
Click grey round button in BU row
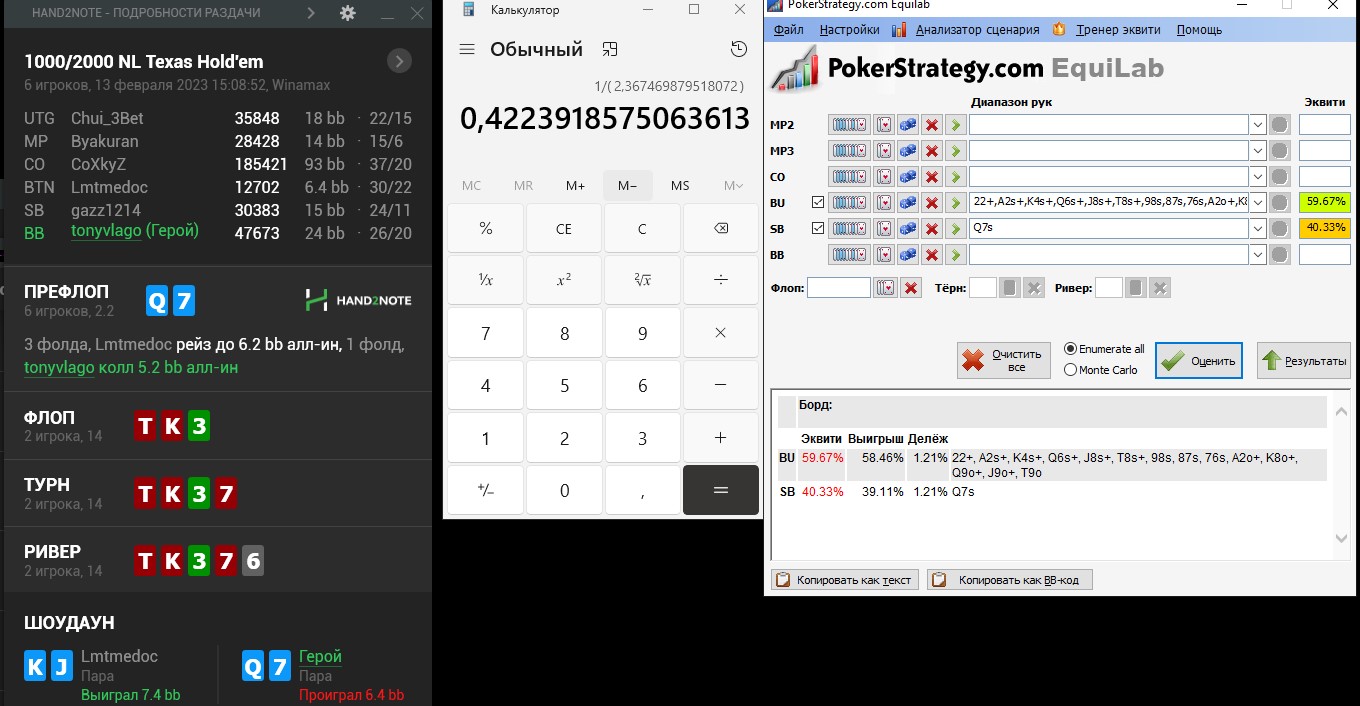click(x=1279, y=203)
